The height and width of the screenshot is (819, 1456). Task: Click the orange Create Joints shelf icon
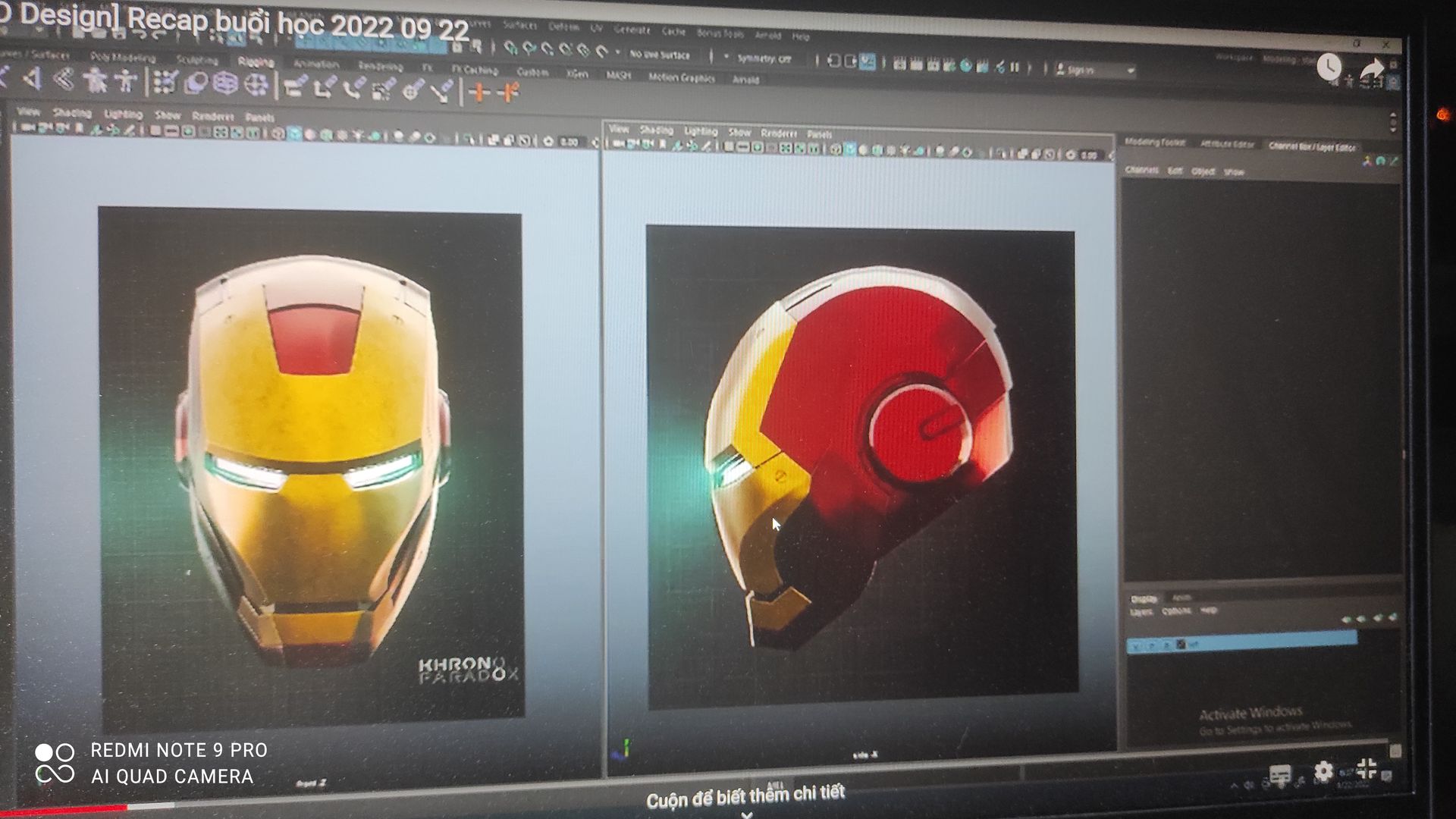tap(479, 93)
